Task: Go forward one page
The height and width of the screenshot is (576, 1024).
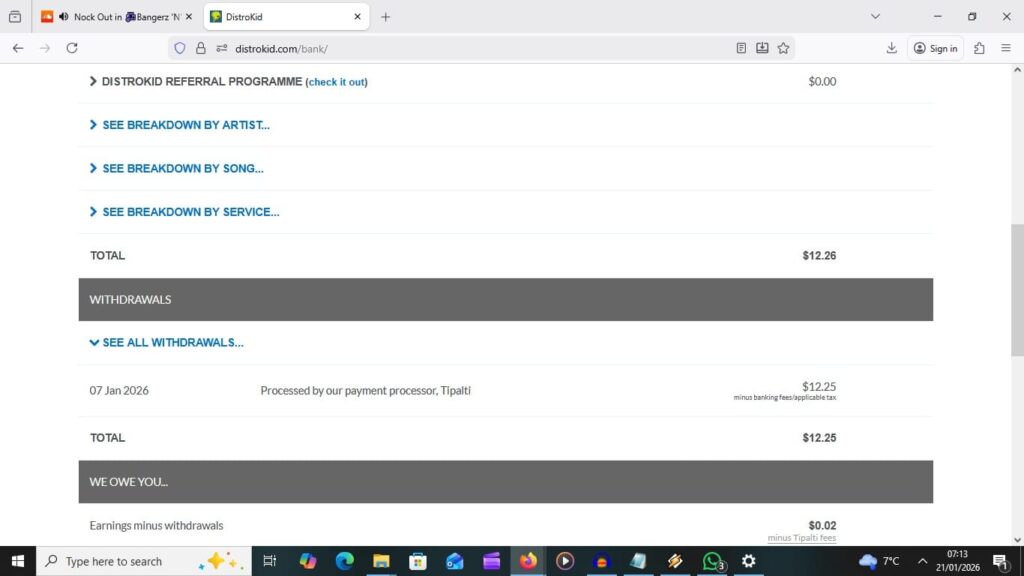Action: 44,48
